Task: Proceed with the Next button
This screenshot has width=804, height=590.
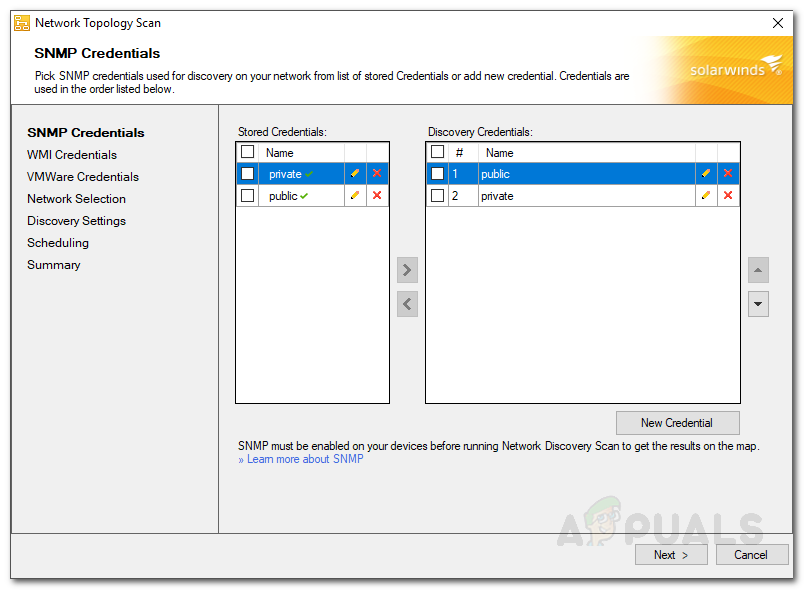Action: pyautogui.click(x=671, y=555)
